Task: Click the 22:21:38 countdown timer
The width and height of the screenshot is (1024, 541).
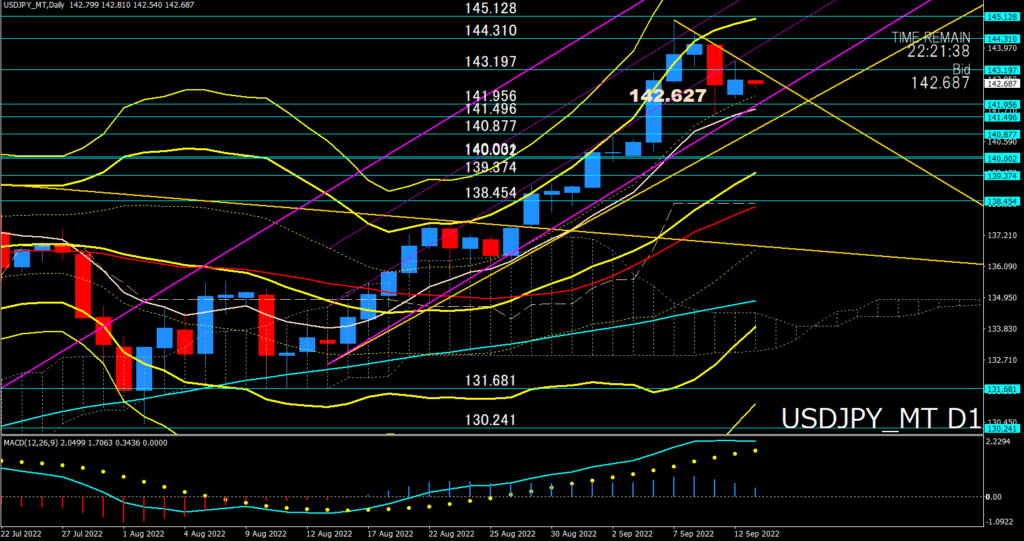Action: click(938, 51)
